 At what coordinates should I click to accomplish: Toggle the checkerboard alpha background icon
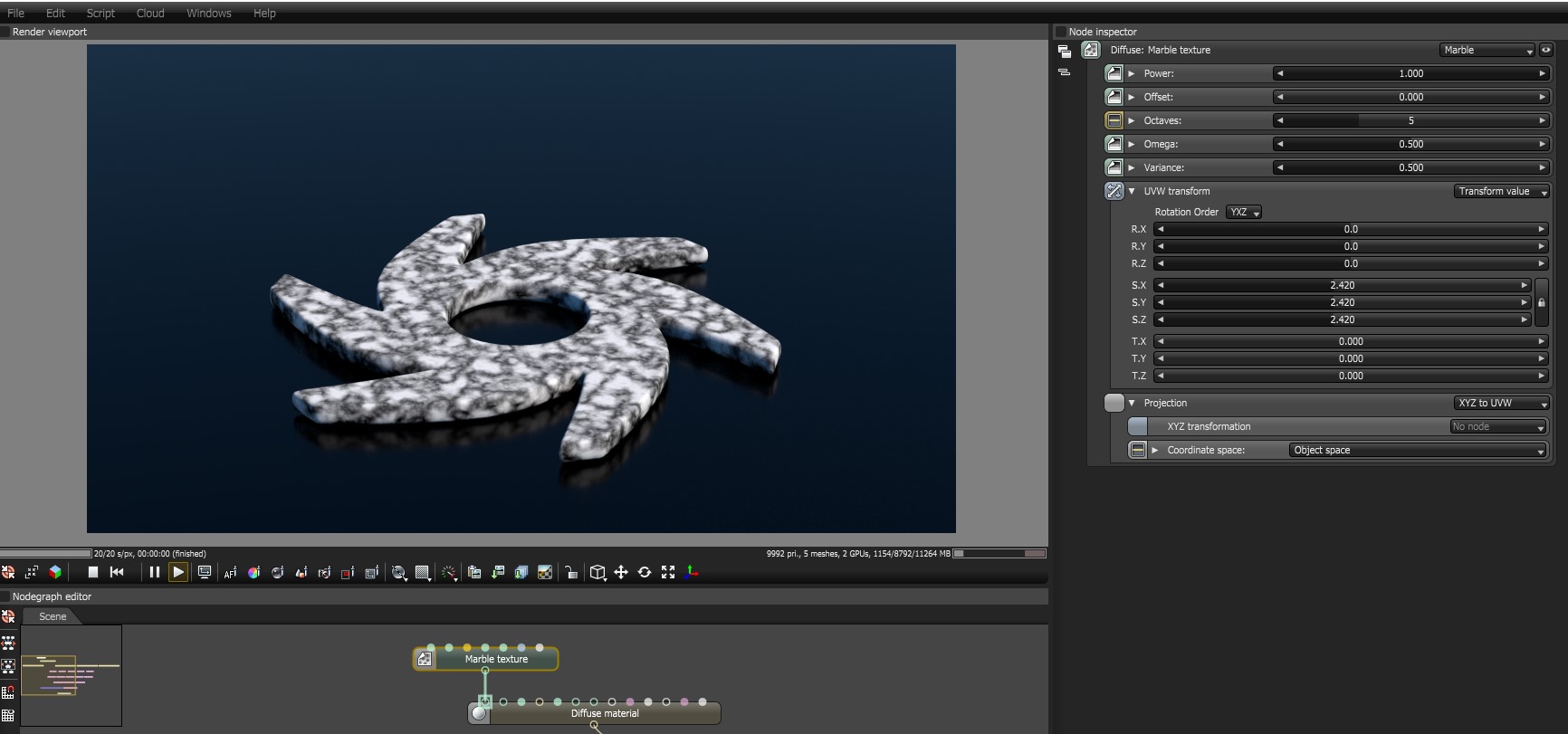tap(545, 572)
